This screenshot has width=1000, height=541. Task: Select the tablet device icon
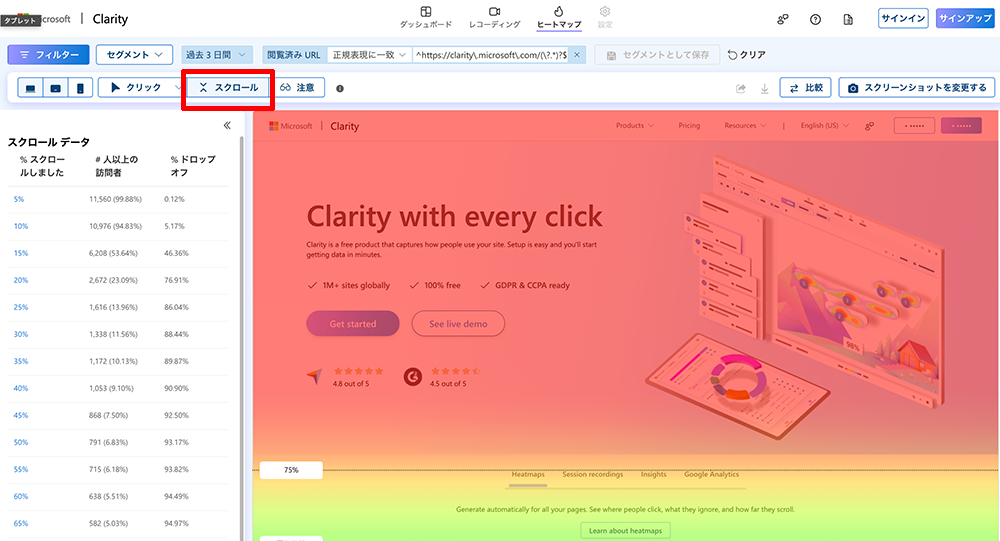(x=56, y=88)
